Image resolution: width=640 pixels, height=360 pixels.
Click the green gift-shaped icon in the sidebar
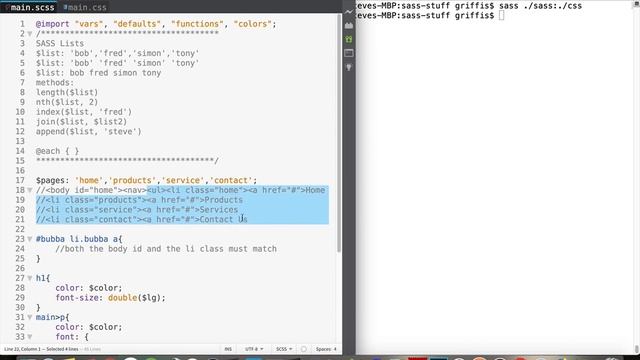point(349,39)
